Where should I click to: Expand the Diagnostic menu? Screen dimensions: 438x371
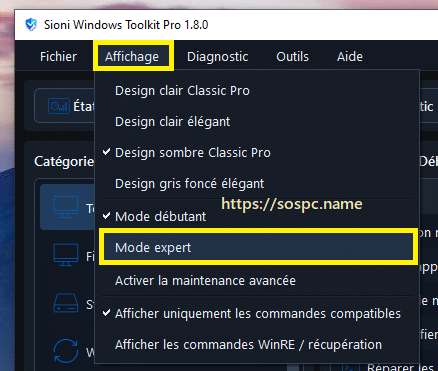point(217,57)
